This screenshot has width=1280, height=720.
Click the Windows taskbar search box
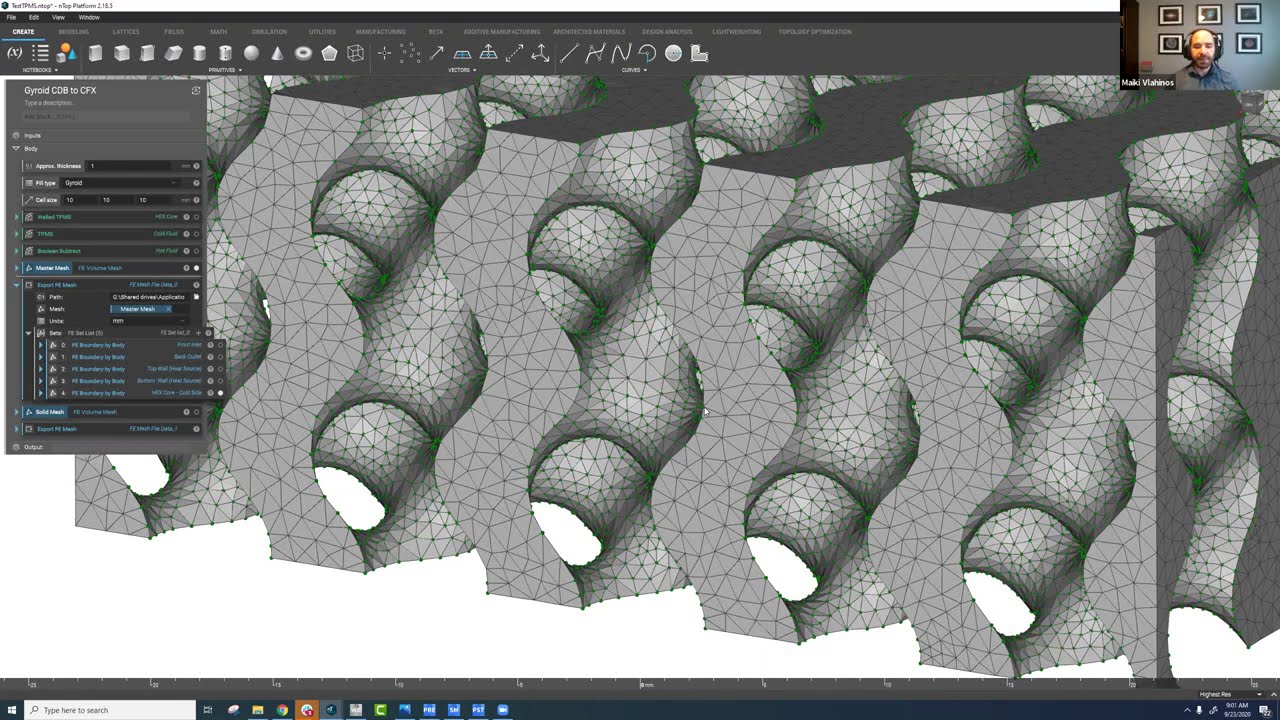[110, 710]
